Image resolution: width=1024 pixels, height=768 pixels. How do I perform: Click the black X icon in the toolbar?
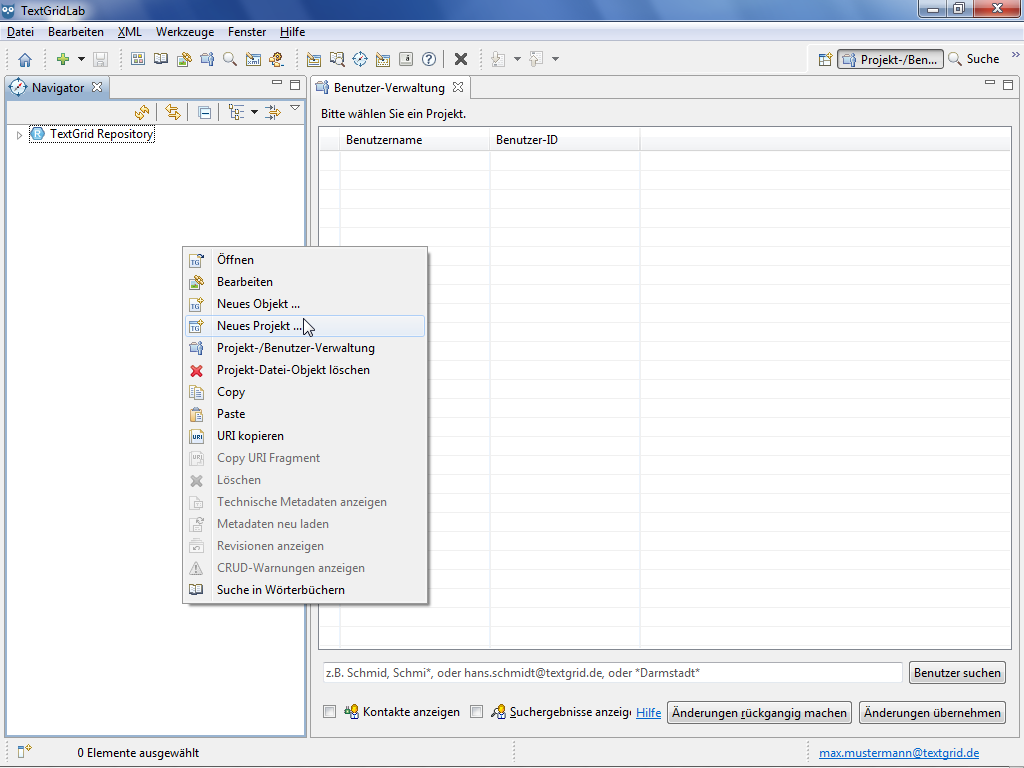[x=461, y=59]
